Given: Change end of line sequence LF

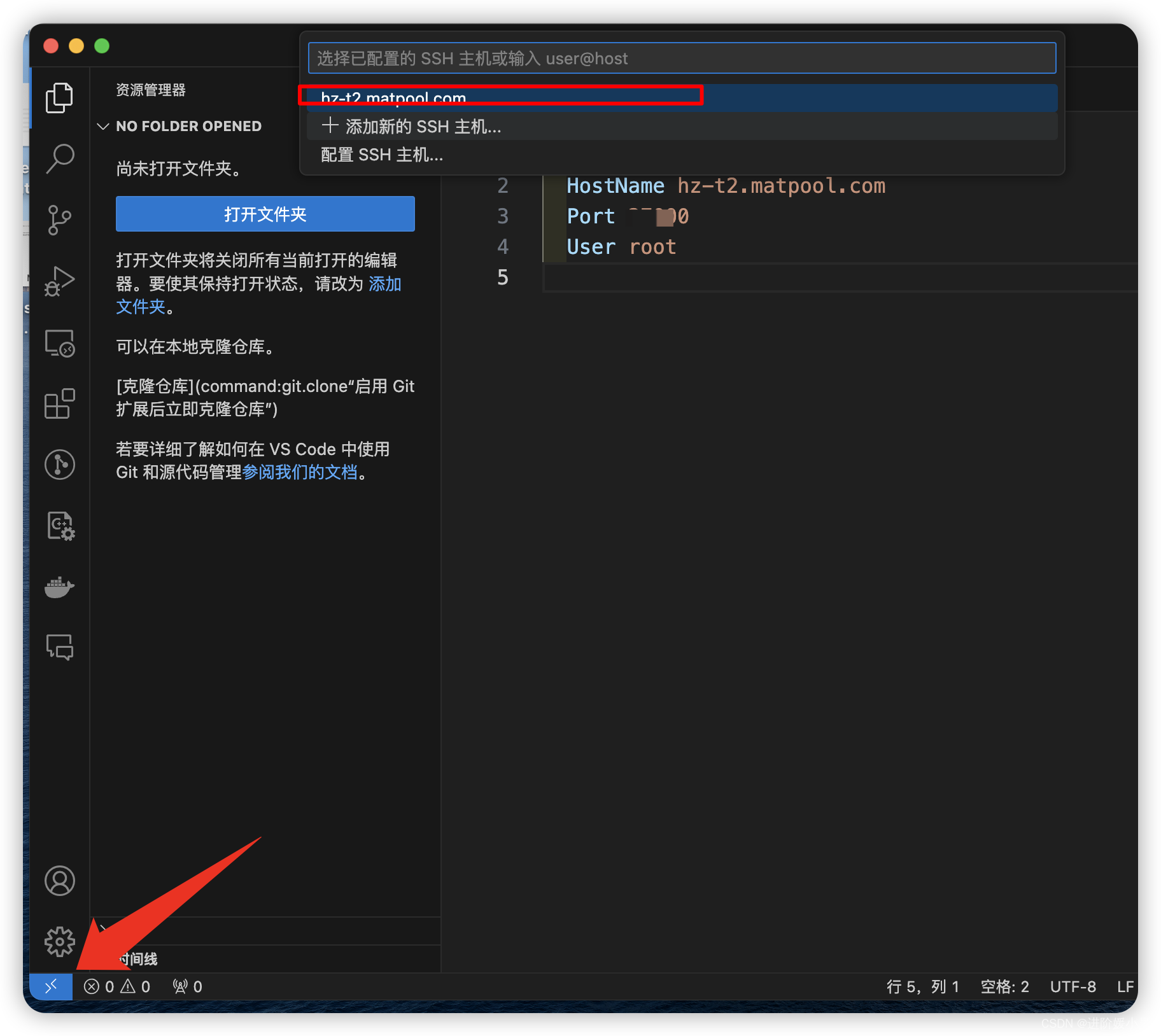Looking at the screenshot, I should coord(1125,986).
